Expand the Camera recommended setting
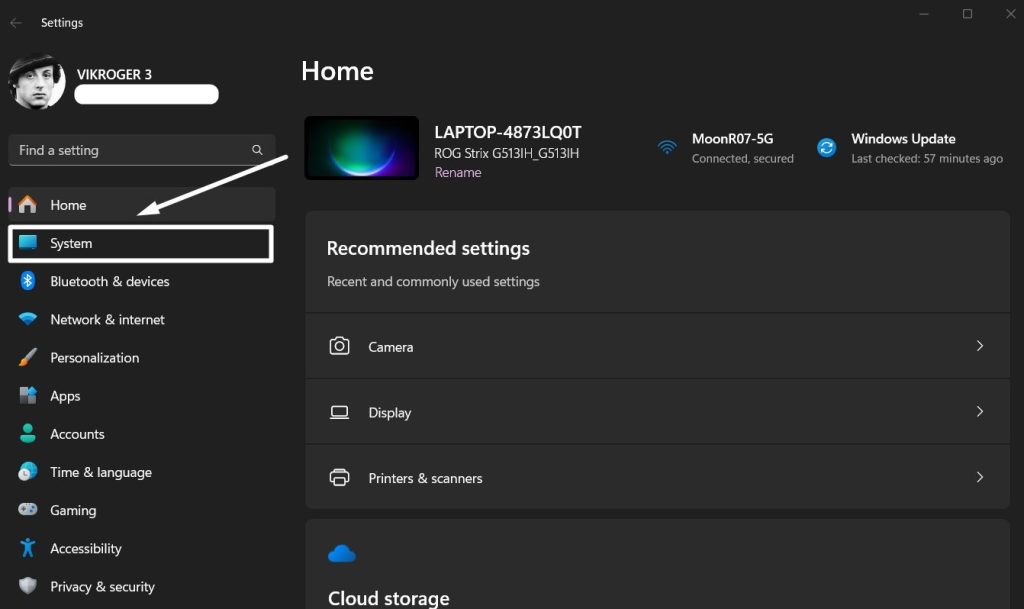The image size is (1024, 609). click(979, 346)
